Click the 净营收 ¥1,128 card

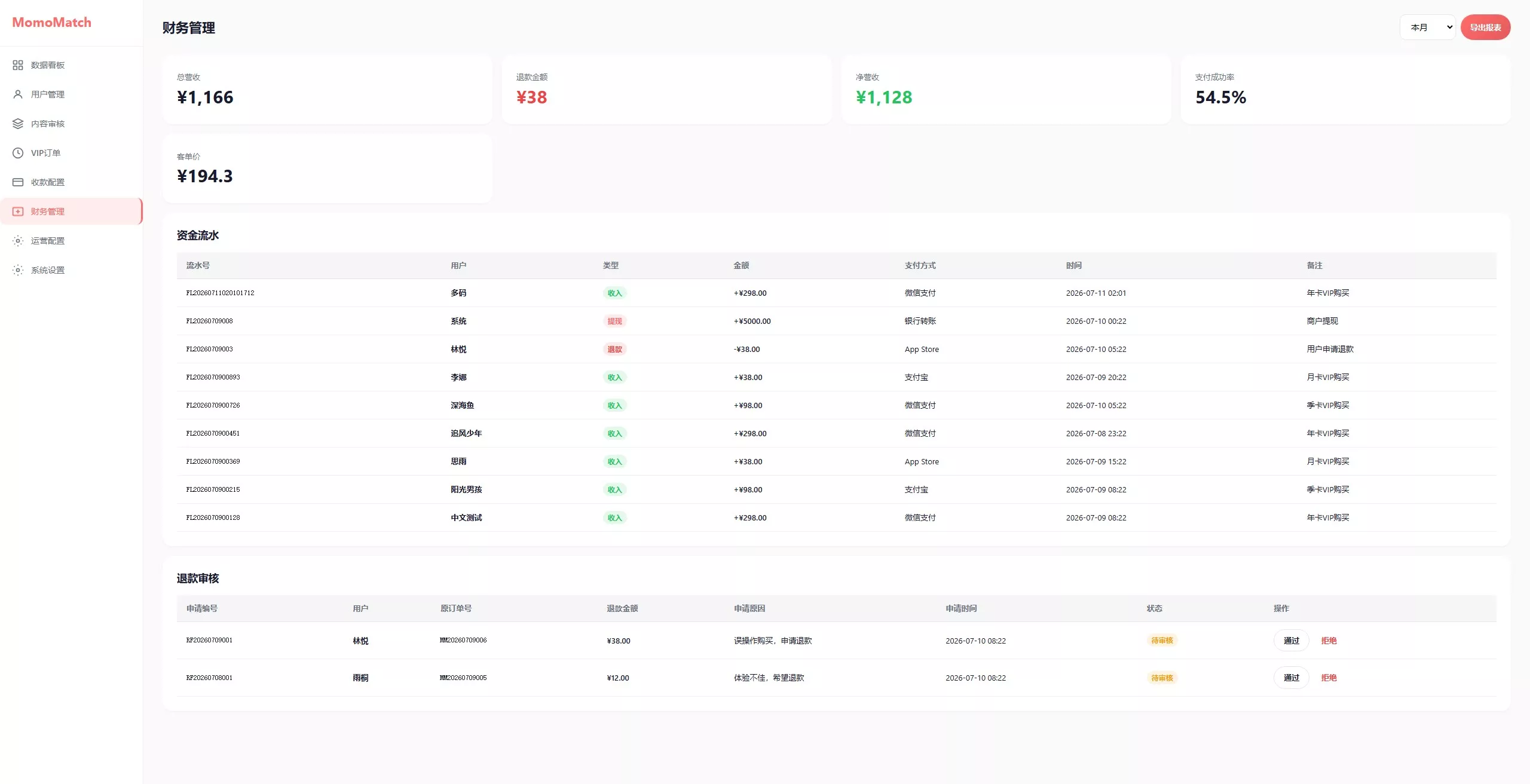click(x=1006, y=89)
